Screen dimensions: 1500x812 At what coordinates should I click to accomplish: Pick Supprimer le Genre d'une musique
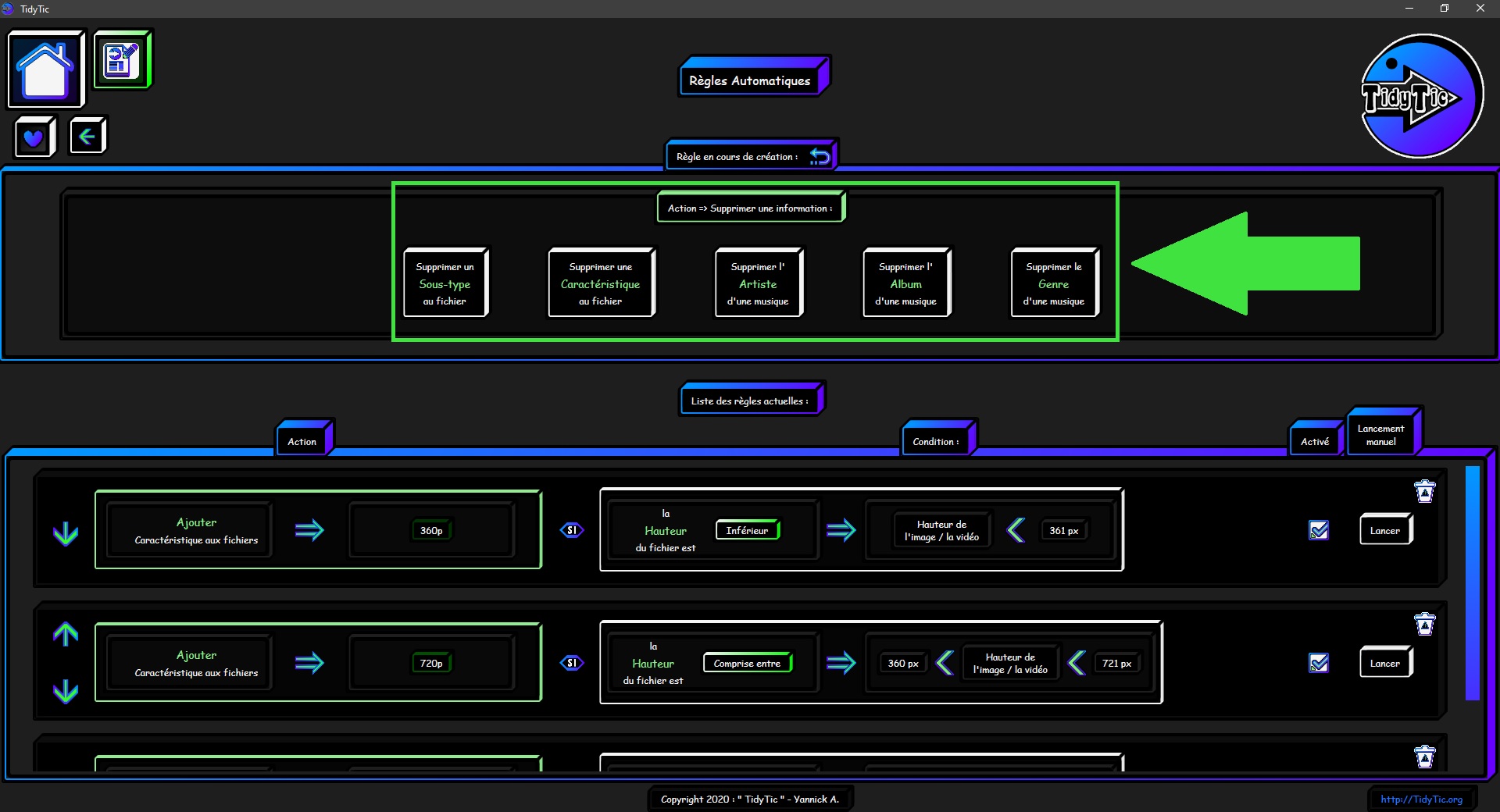tap(1053, 283)
